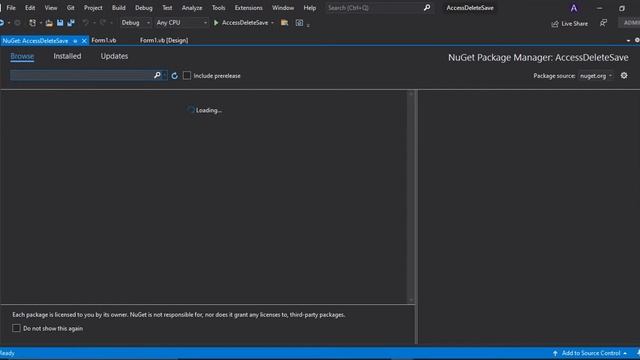
Task: Click the Undo arrow icon
Action: [x=85, y=23]
